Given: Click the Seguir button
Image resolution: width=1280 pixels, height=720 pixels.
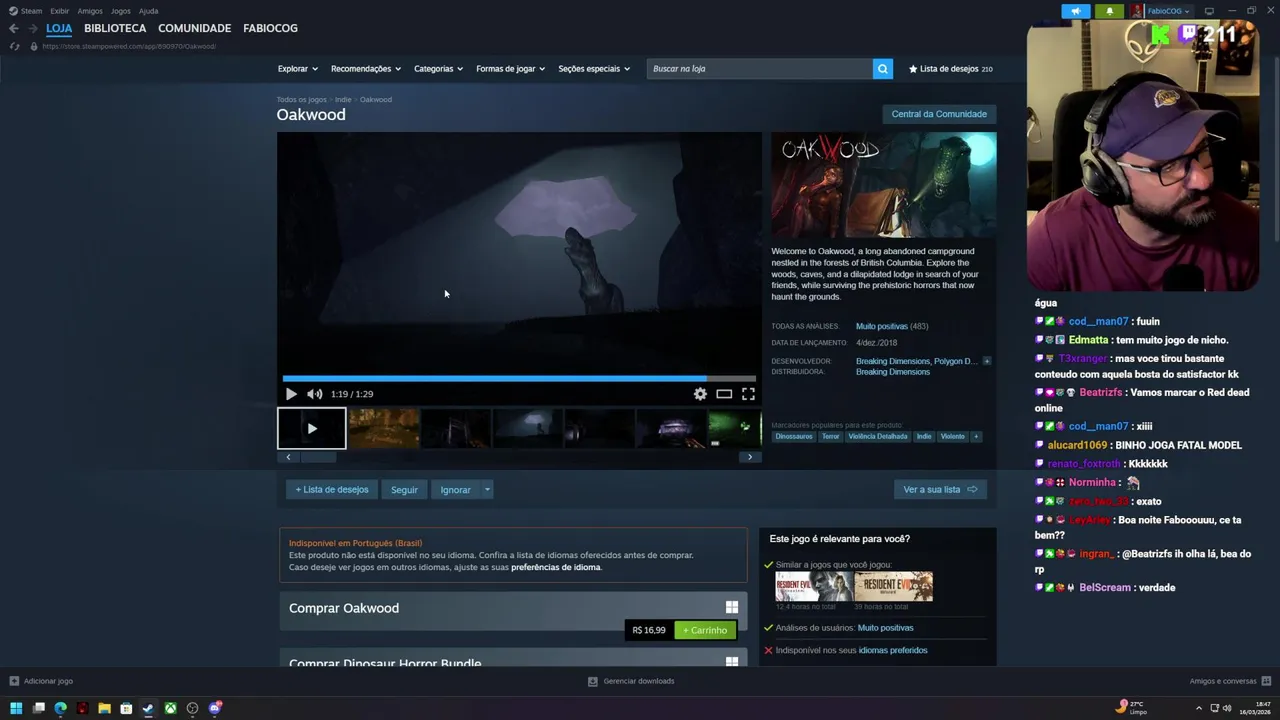Looking at the screenshot, I should (404, 490).
